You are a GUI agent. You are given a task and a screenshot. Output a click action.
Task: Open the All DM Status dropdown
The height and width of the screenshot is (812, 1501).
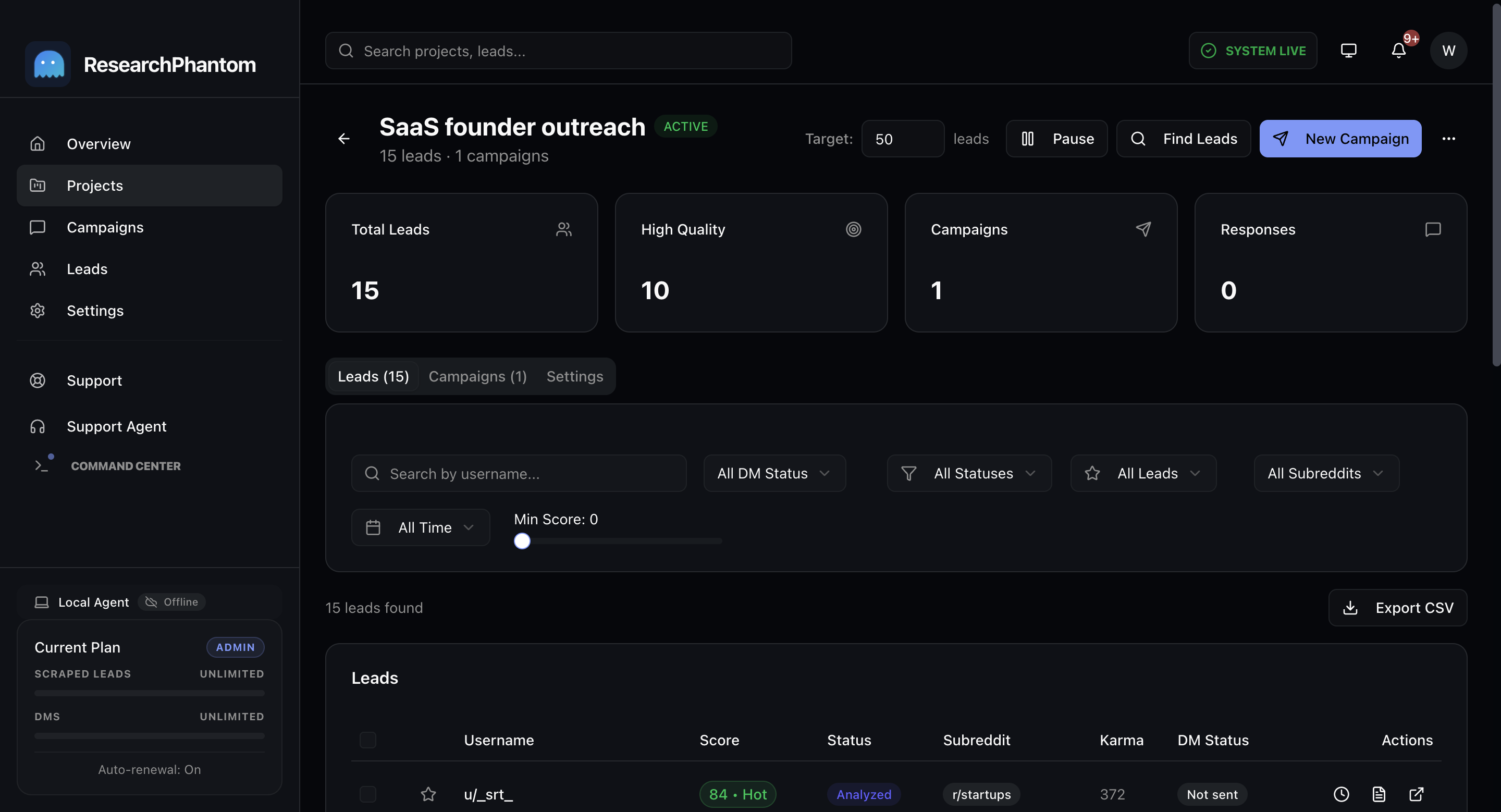tap(774, 473)
